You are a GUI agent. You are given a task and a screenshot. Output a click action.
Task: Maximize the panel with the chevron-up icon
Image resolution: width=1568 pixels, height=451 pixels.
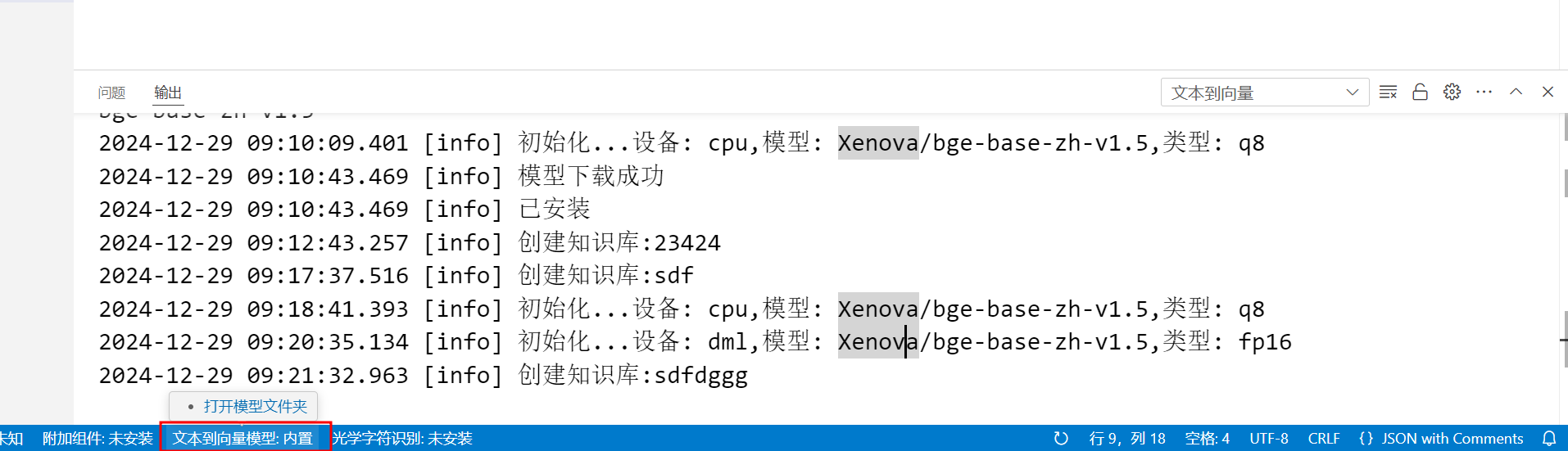pyautogui.click(x=1516, y=92)
